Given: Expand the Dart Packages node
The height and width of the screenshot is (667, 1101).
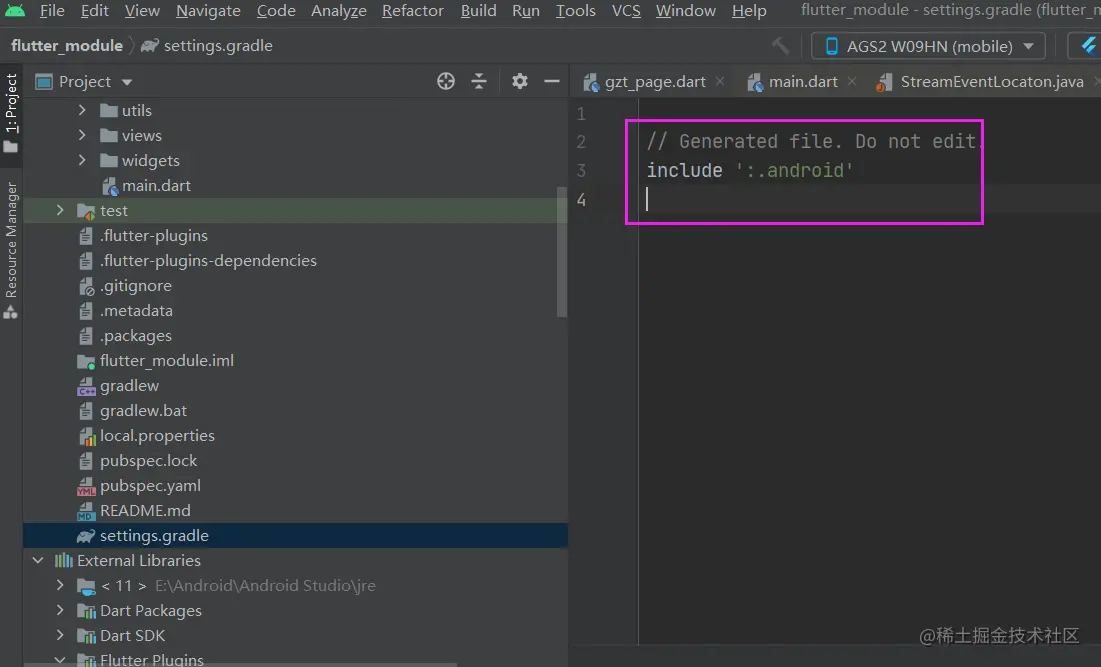Looking at the screenshot, I should 60,610.
